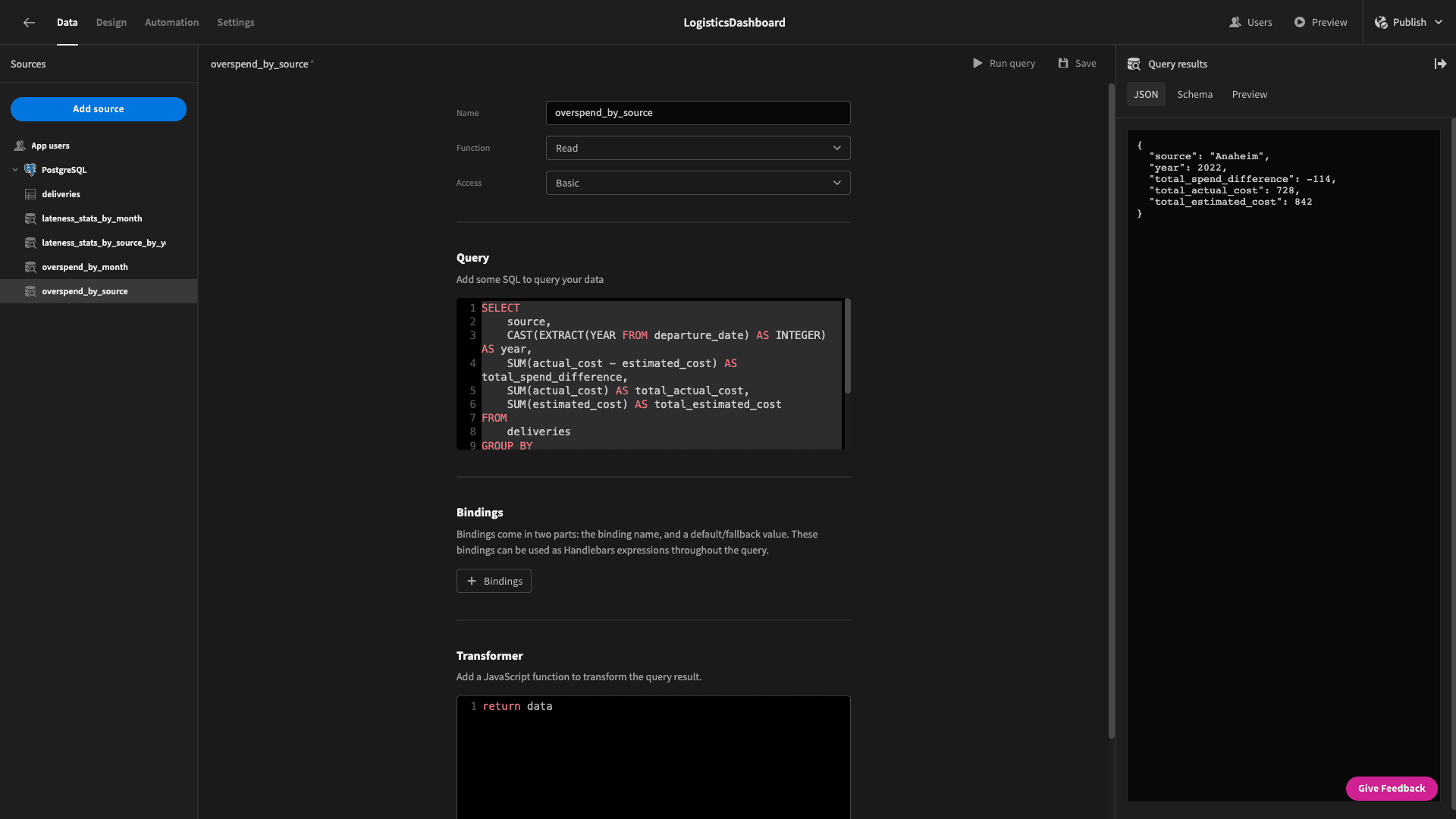Click the Save disk icon

[x=1063, y=64]
